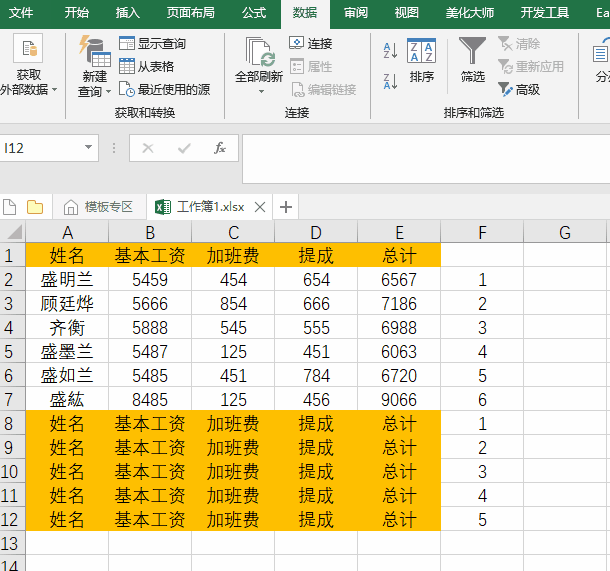The width and height of the screenshot is (610, 571).
Task: Select cell E7 containing 9066
Action: (399, 399)
